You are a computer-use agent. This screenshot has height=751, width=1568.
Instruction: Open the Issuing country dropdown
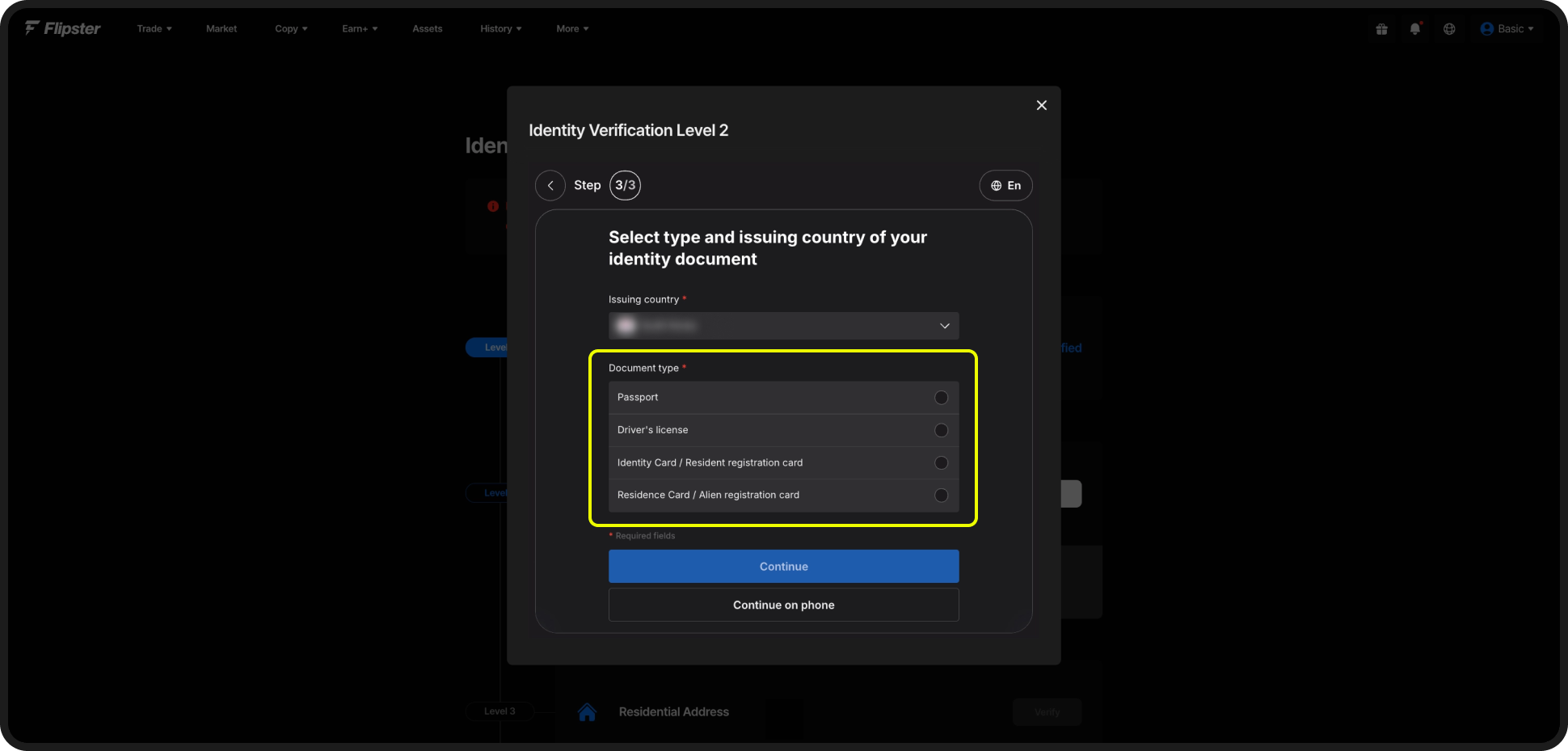(x=783, y=326)
